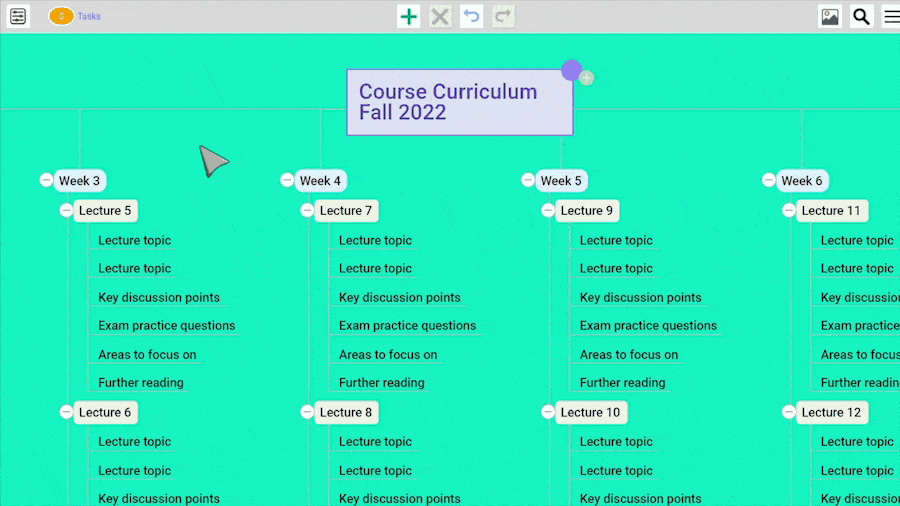The width and height of the screenshot is (900, 506).
Task: Open the outline sidebar panel icon
Action: point(18,16)
